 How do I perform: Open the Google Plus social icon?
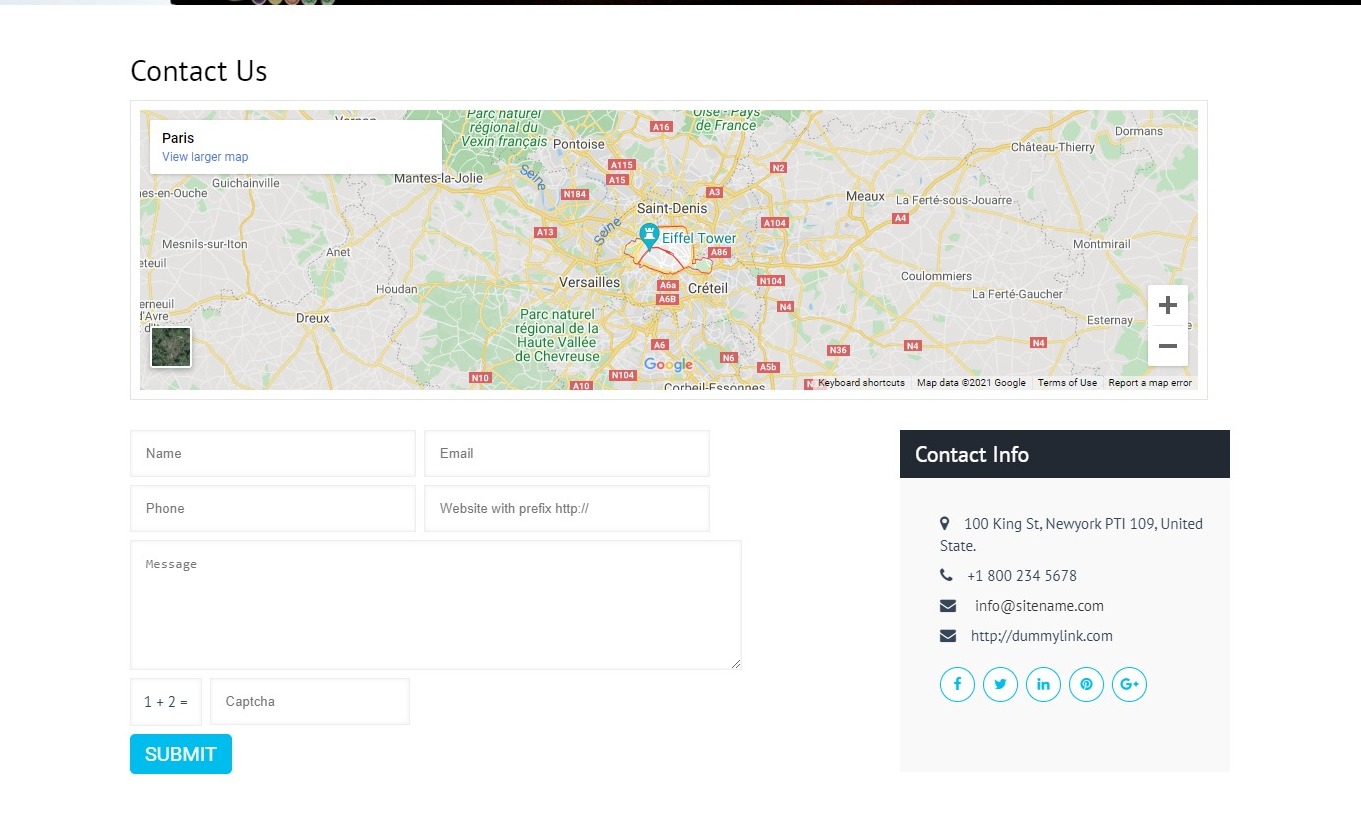coord(1129,684)
